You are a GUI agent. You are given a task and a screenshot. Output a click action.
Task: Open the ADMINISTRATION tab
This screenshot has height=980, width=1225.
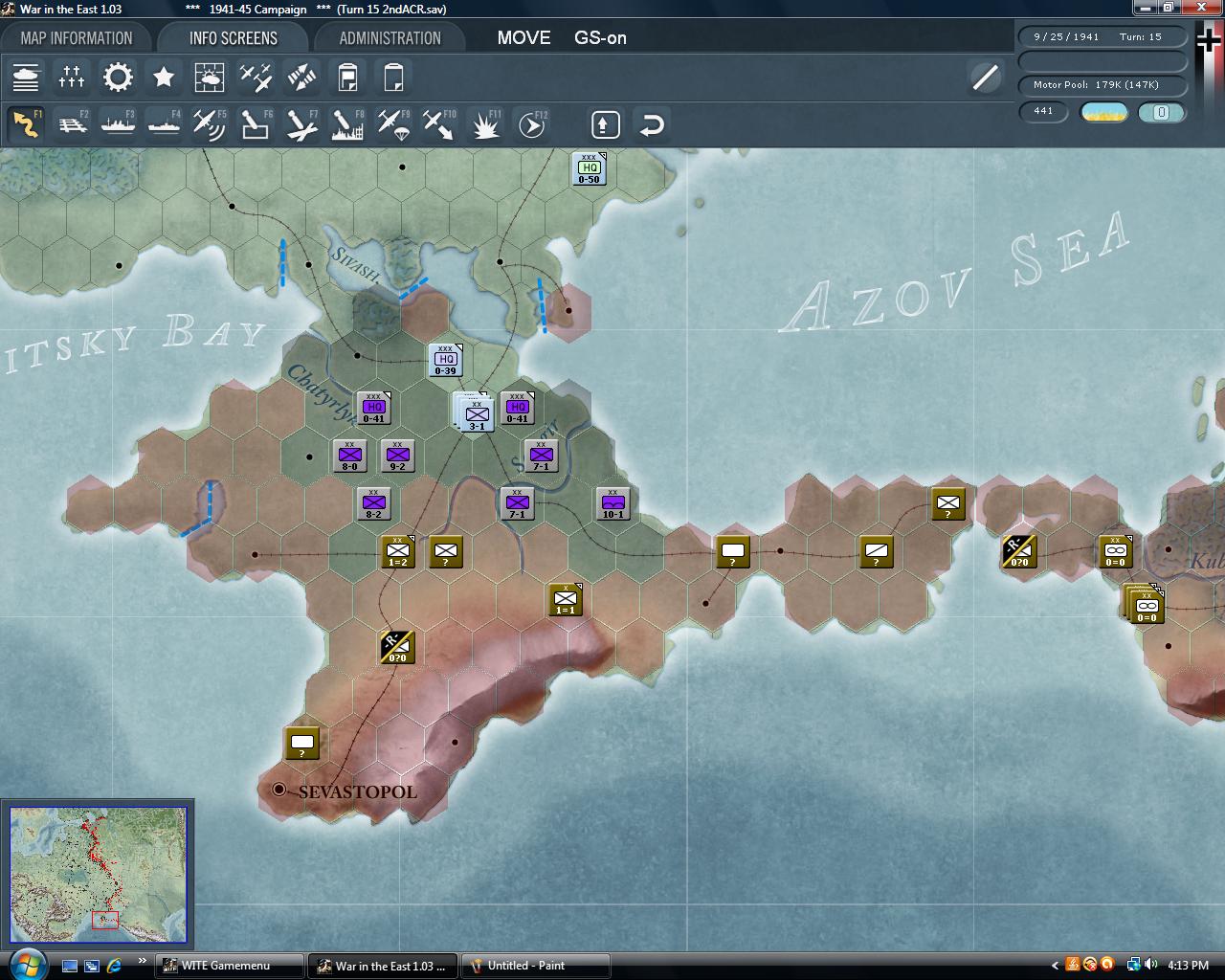390,38
